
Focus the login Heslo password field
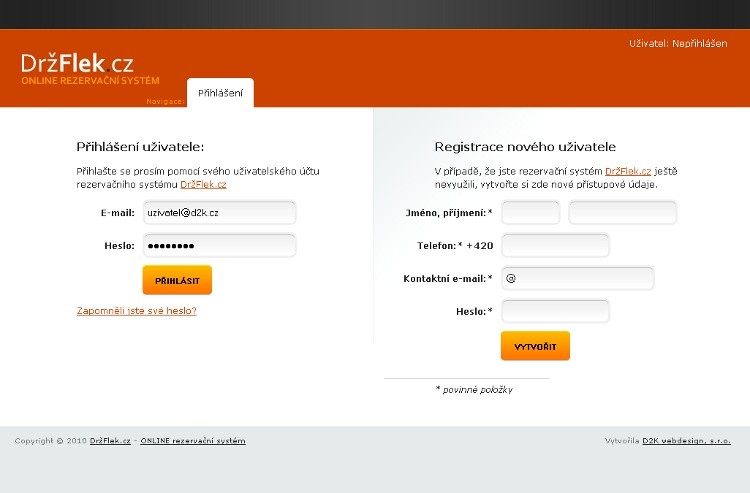(x=220, y=246)
